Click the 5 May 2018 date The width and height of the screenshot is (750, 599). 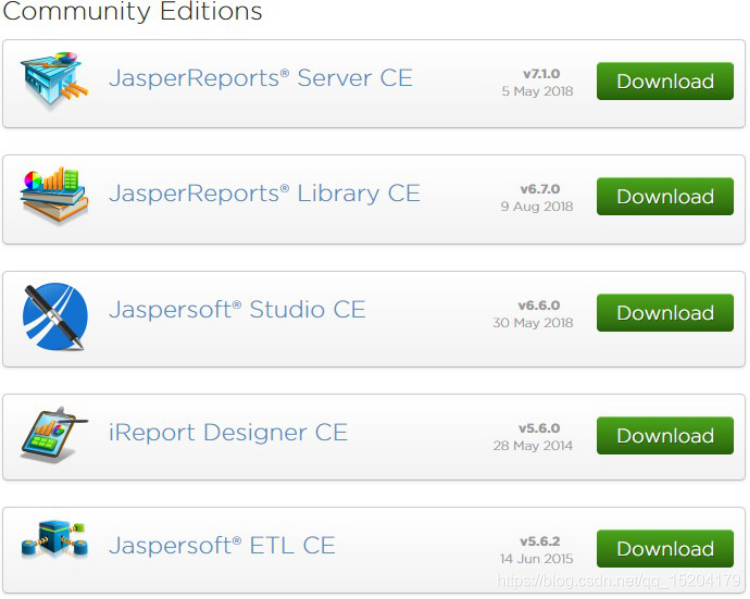coord(537,91)
